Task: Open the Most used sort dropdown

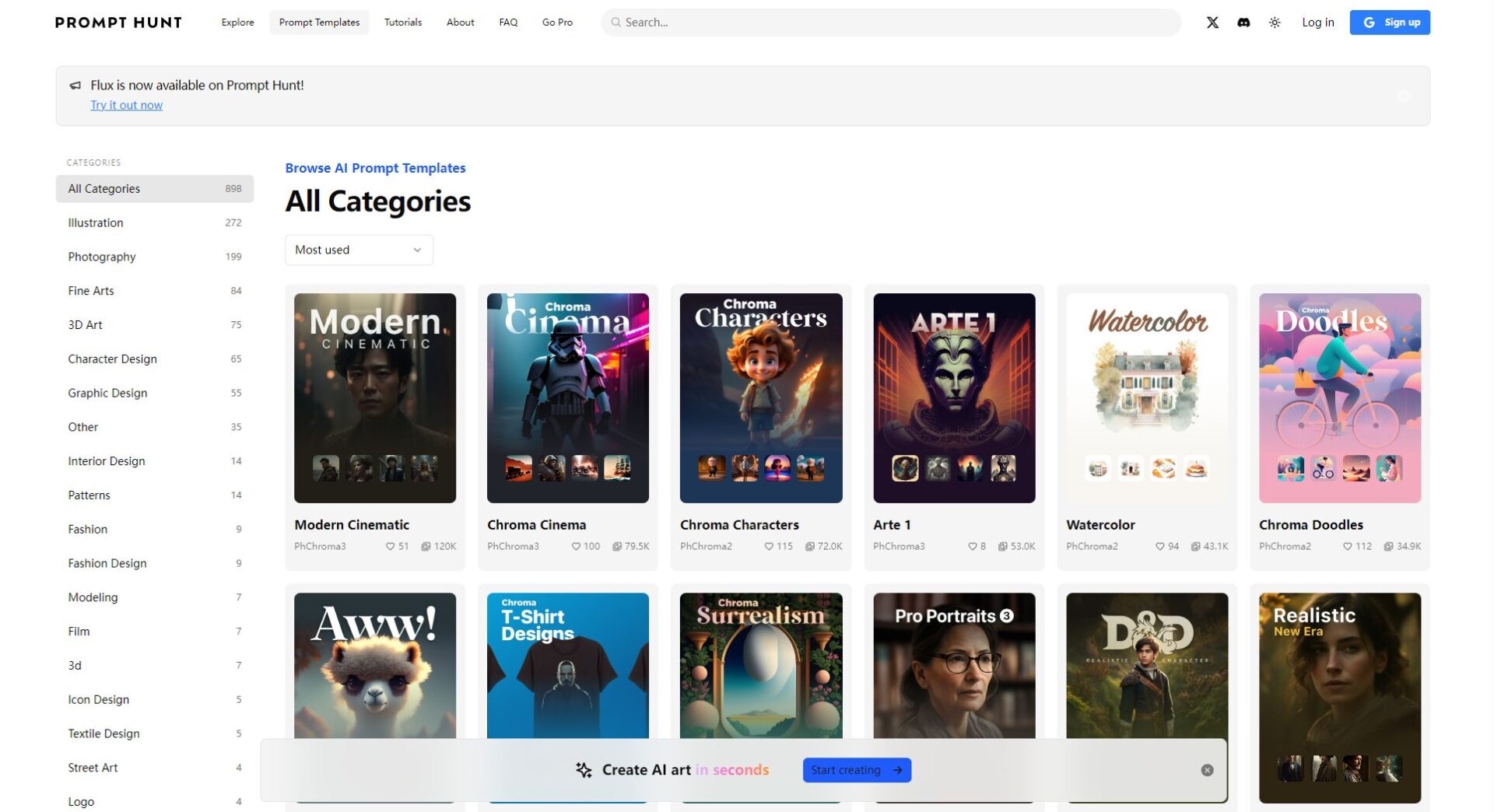Action: pos(359,250)
